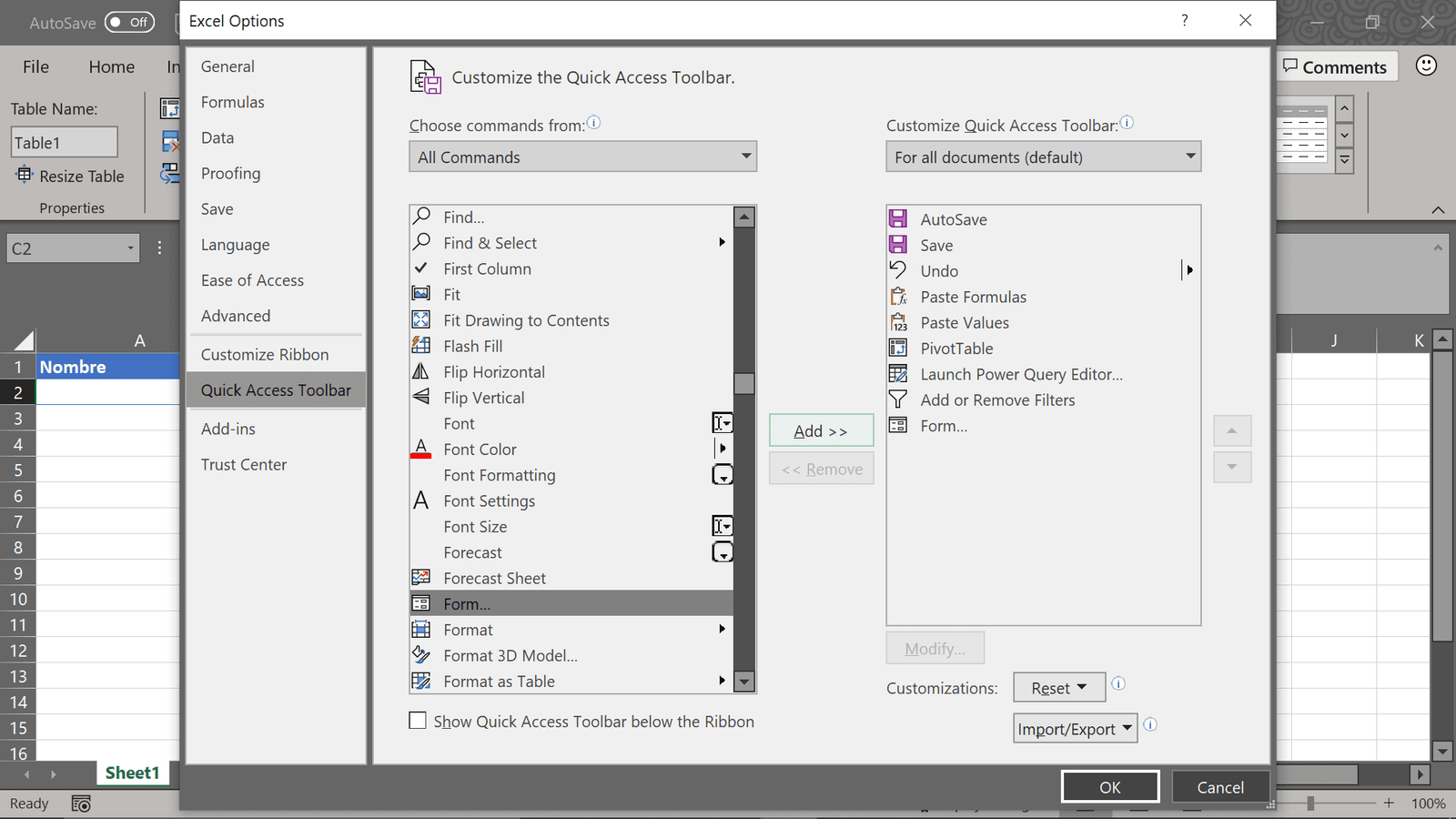Viewport: 1456px width, 819px height.
Task: Select the Font Color command icon
Action: (421, 449)
